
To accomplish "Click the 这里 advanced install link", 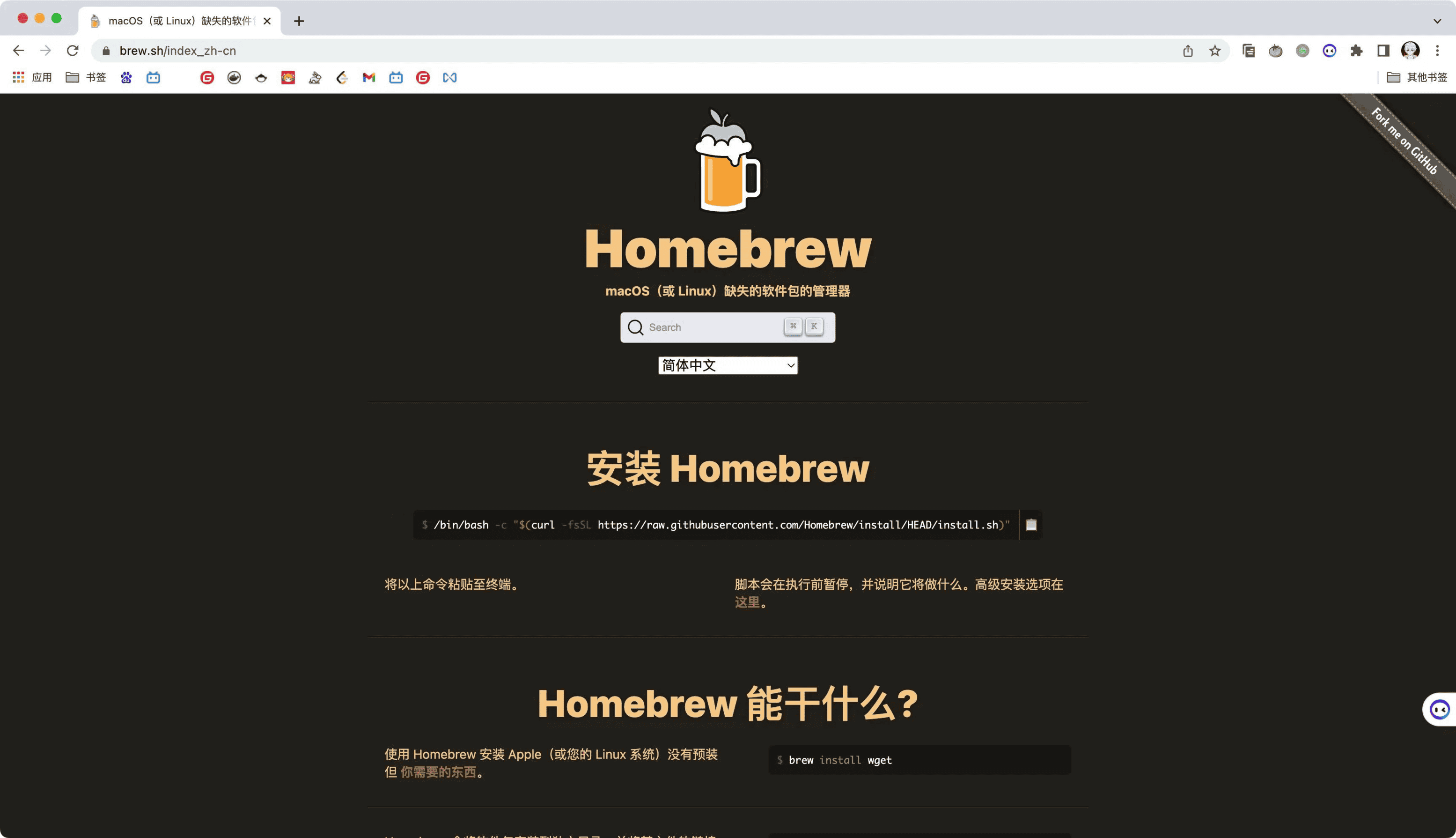I will pyautogui.click(x=747, y=602).
